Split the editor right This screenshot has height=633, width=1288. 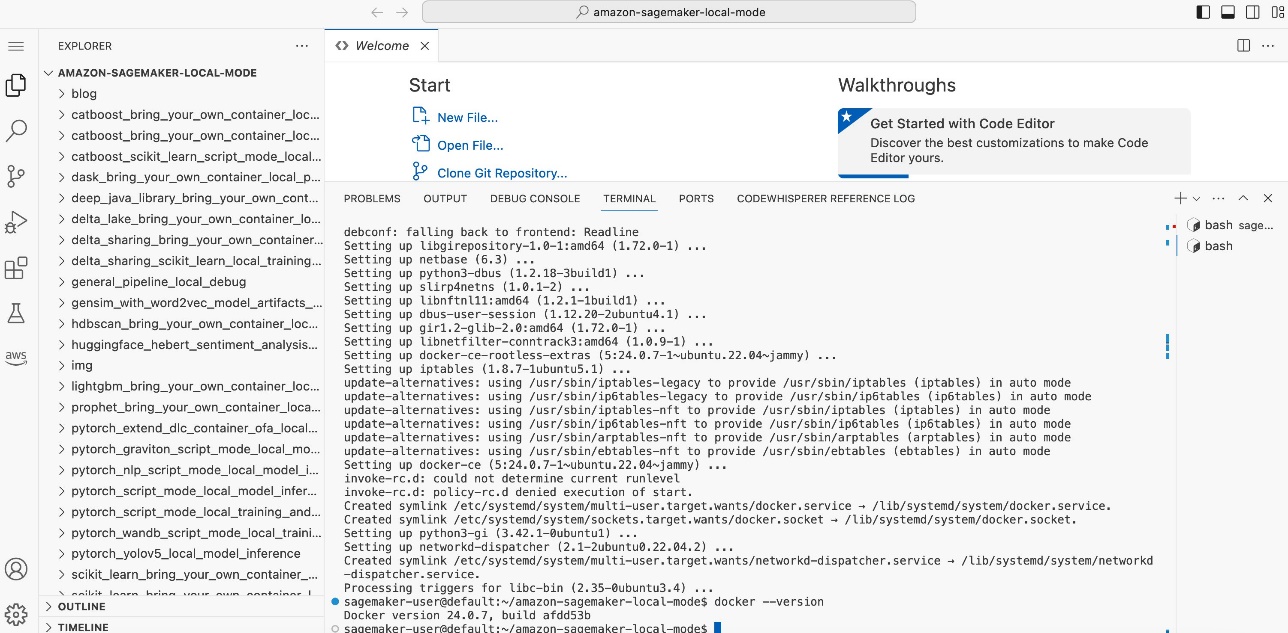click(1243, 45)
